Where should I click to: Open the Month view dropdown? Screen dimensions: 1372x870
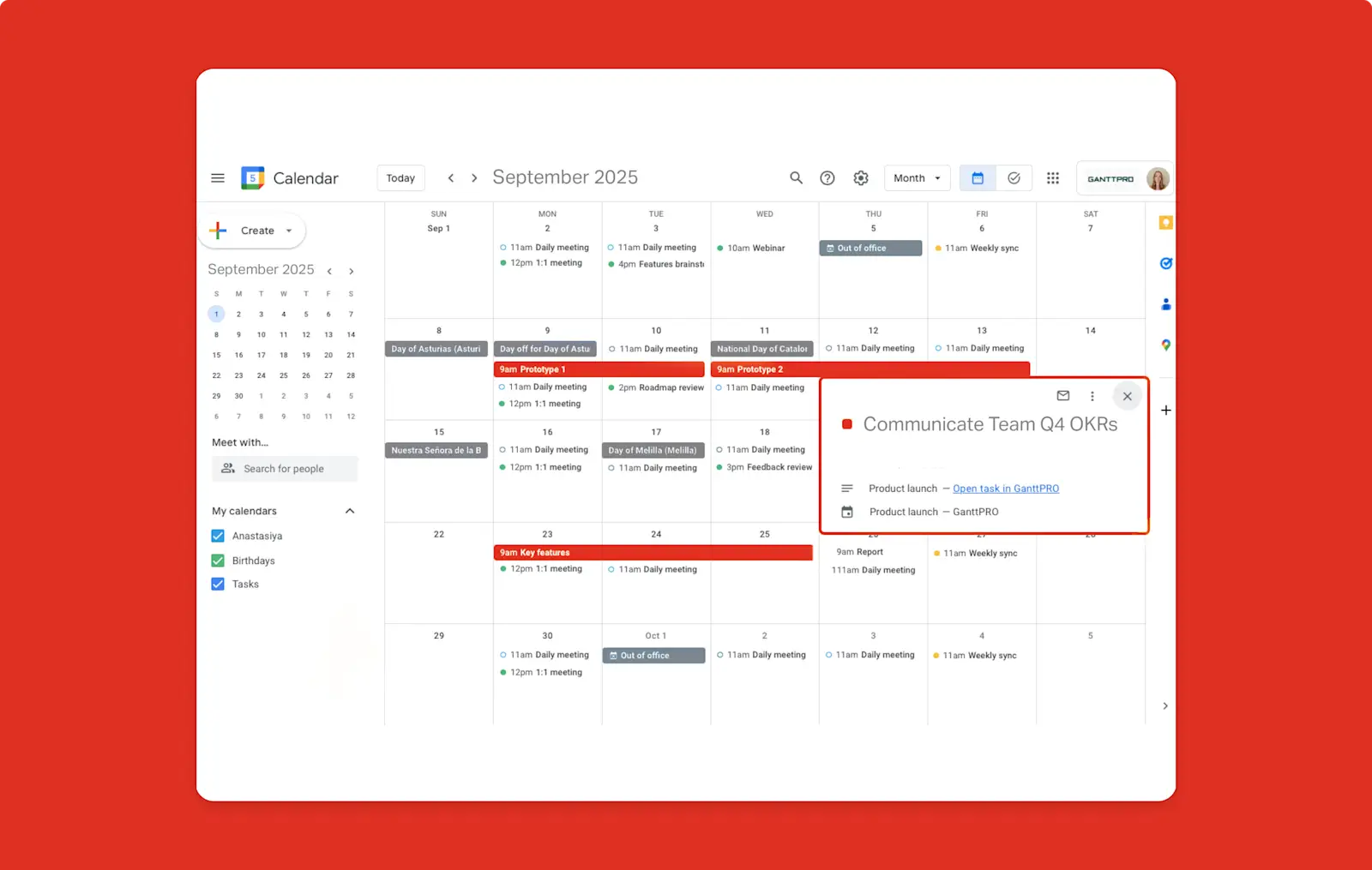click(917, 177)
